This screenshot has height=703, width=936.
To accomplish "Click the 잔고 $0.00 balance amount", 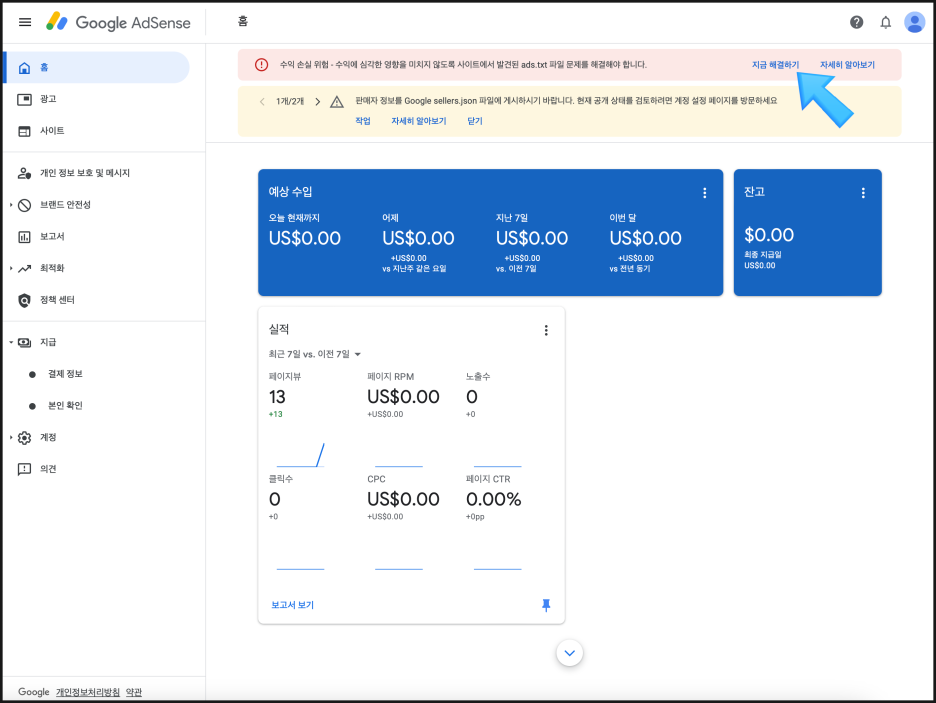I will [x=769, y=235].
